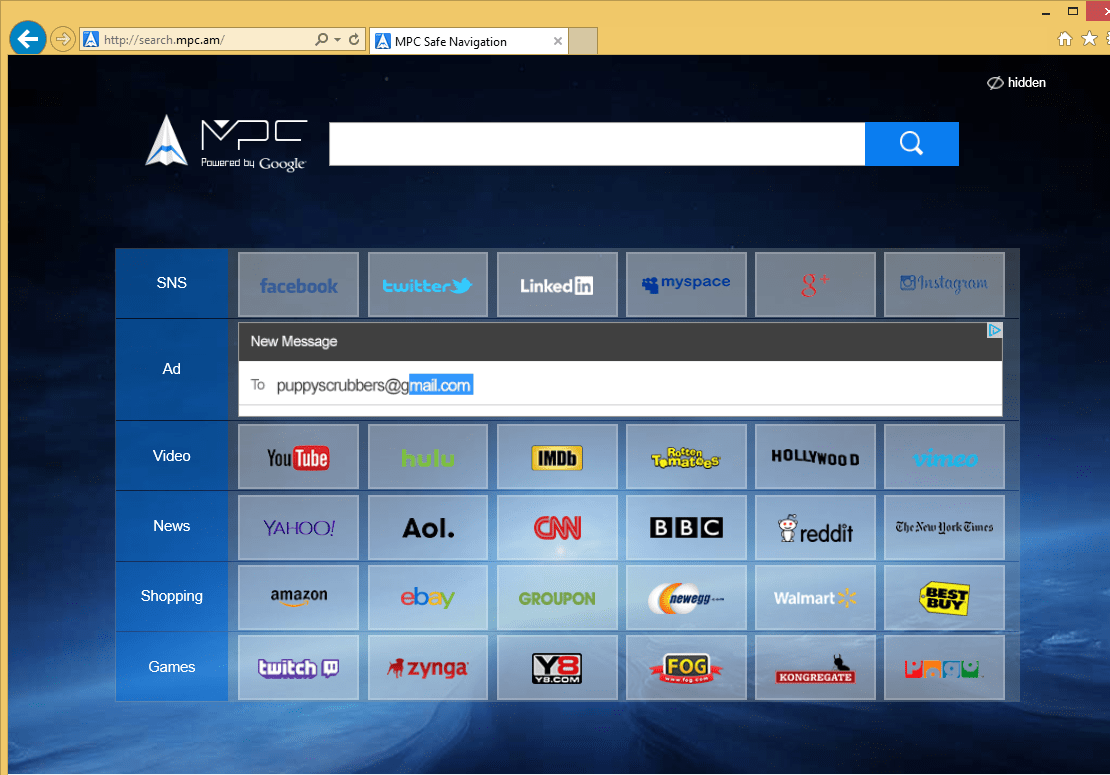The height and width of the screenshot is (775, 1110).
Task: Click the browser Forward button
Action: pos(63,39)
